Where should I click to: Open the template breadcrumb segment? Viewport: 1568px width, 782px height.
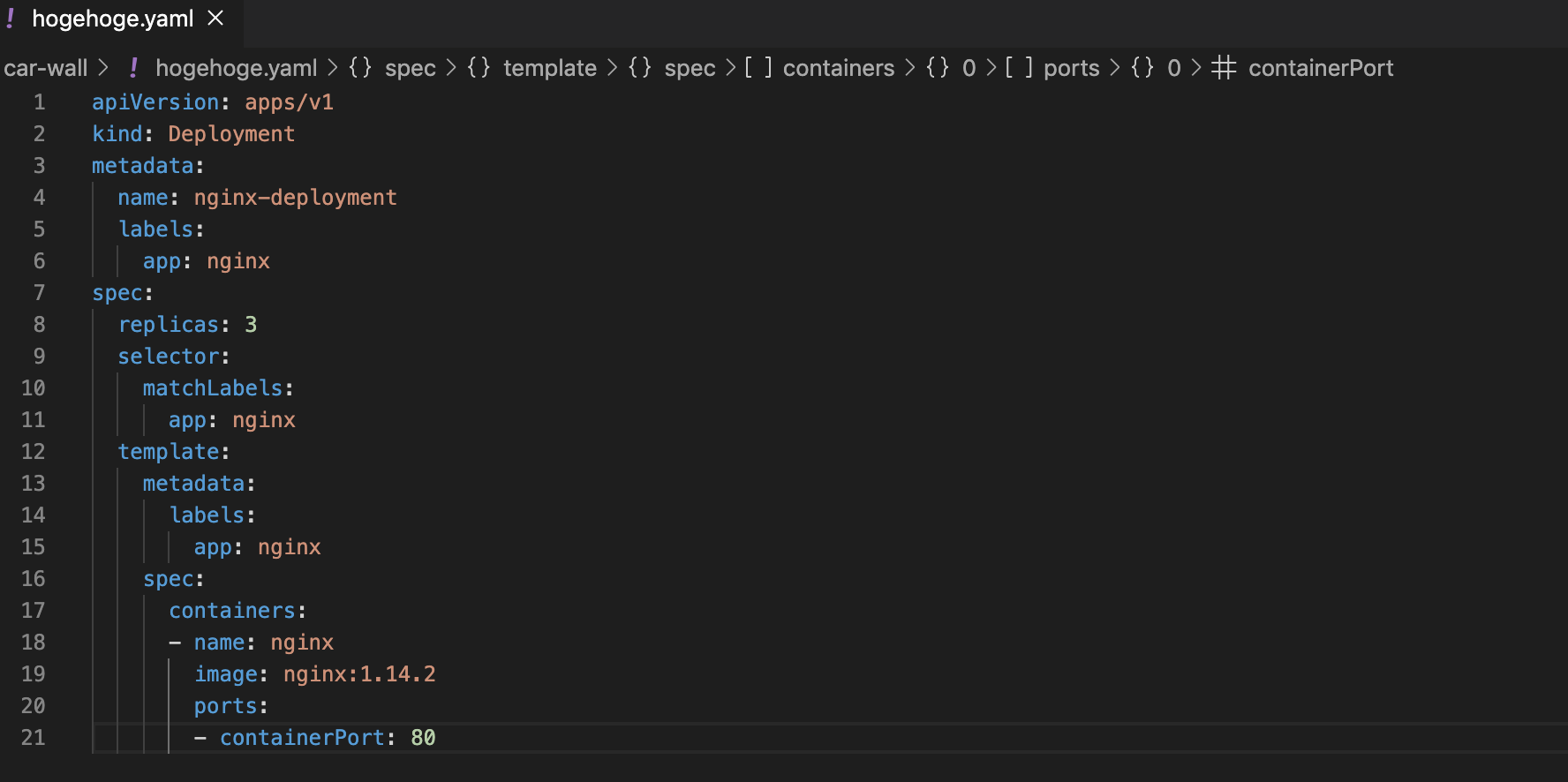[550, 68]
